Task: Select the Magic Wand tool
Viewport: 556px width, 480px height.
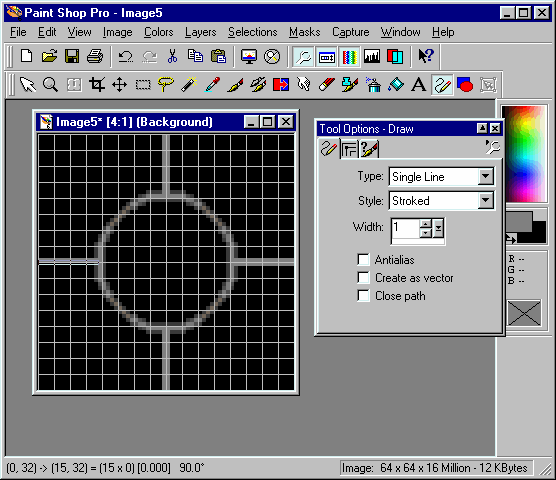Action: 189,85
